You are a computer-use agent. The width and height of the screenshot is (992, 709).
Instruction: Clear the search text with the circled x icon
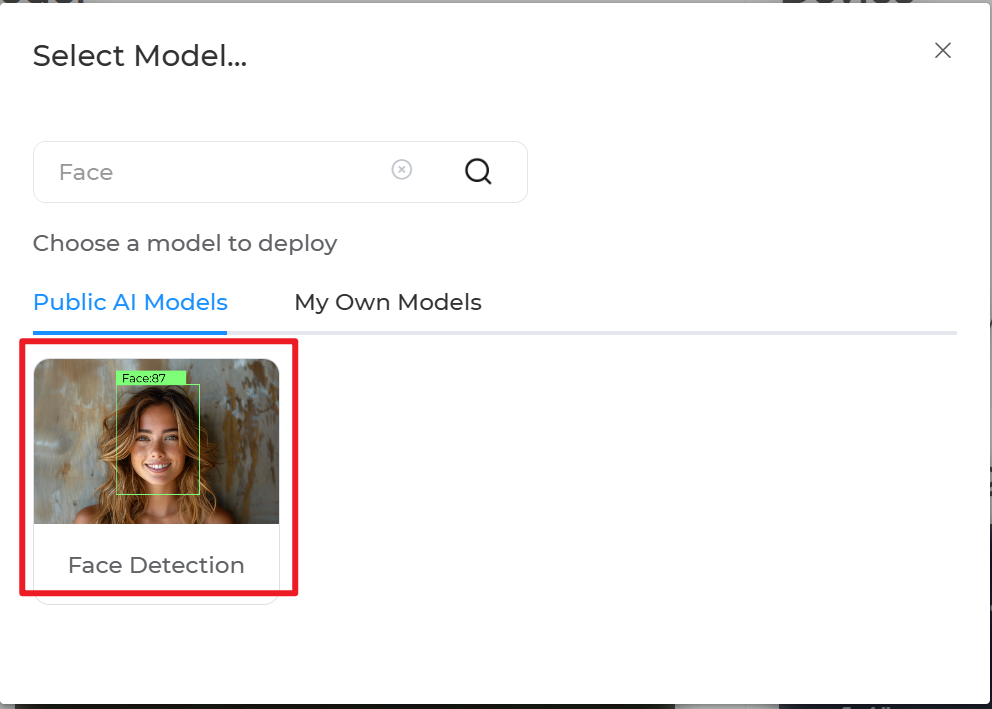click(401, 170)
